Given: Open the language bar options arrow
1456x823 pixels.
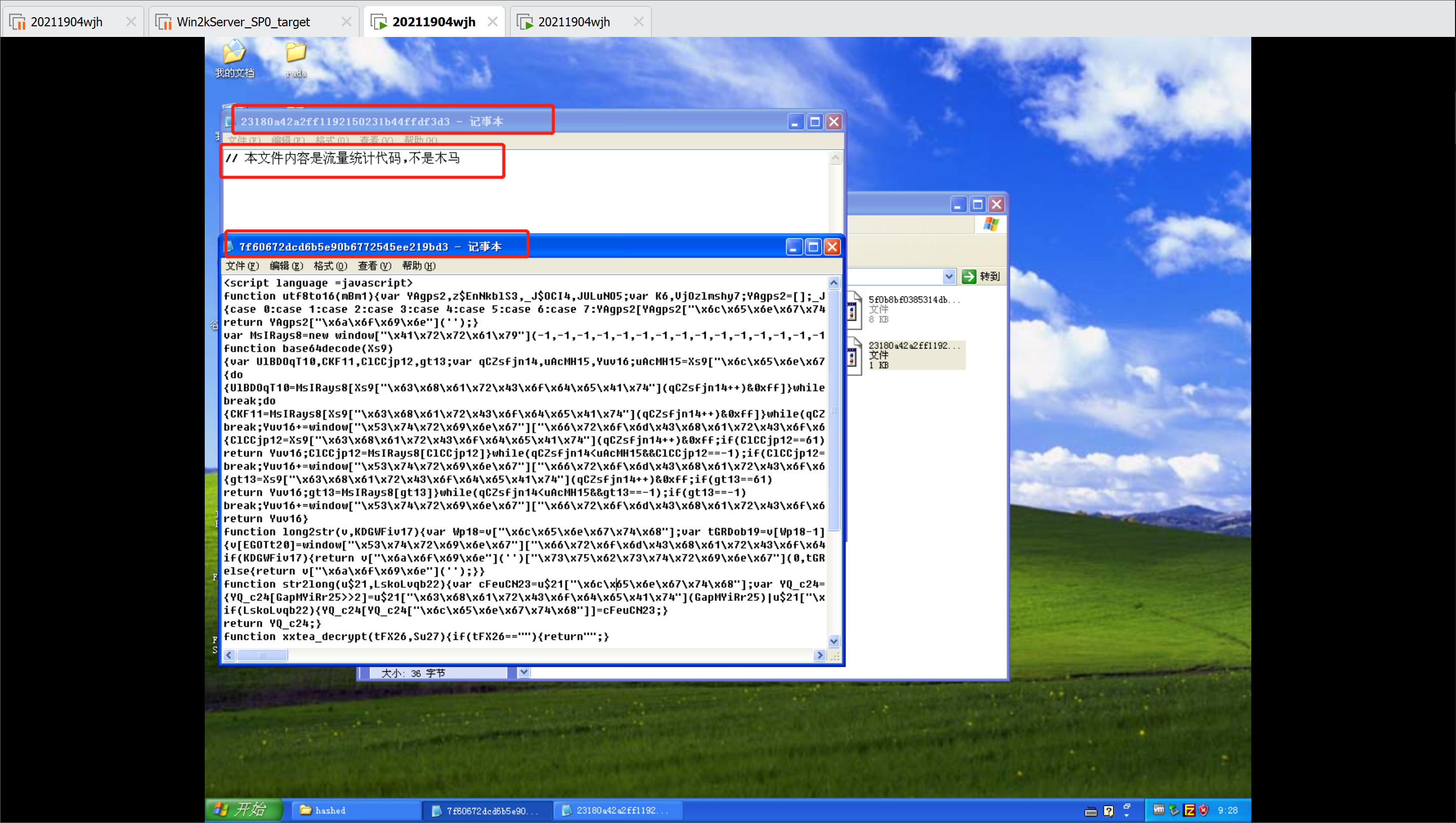Looking at the screenshot, I should (x=1126, y=815).
